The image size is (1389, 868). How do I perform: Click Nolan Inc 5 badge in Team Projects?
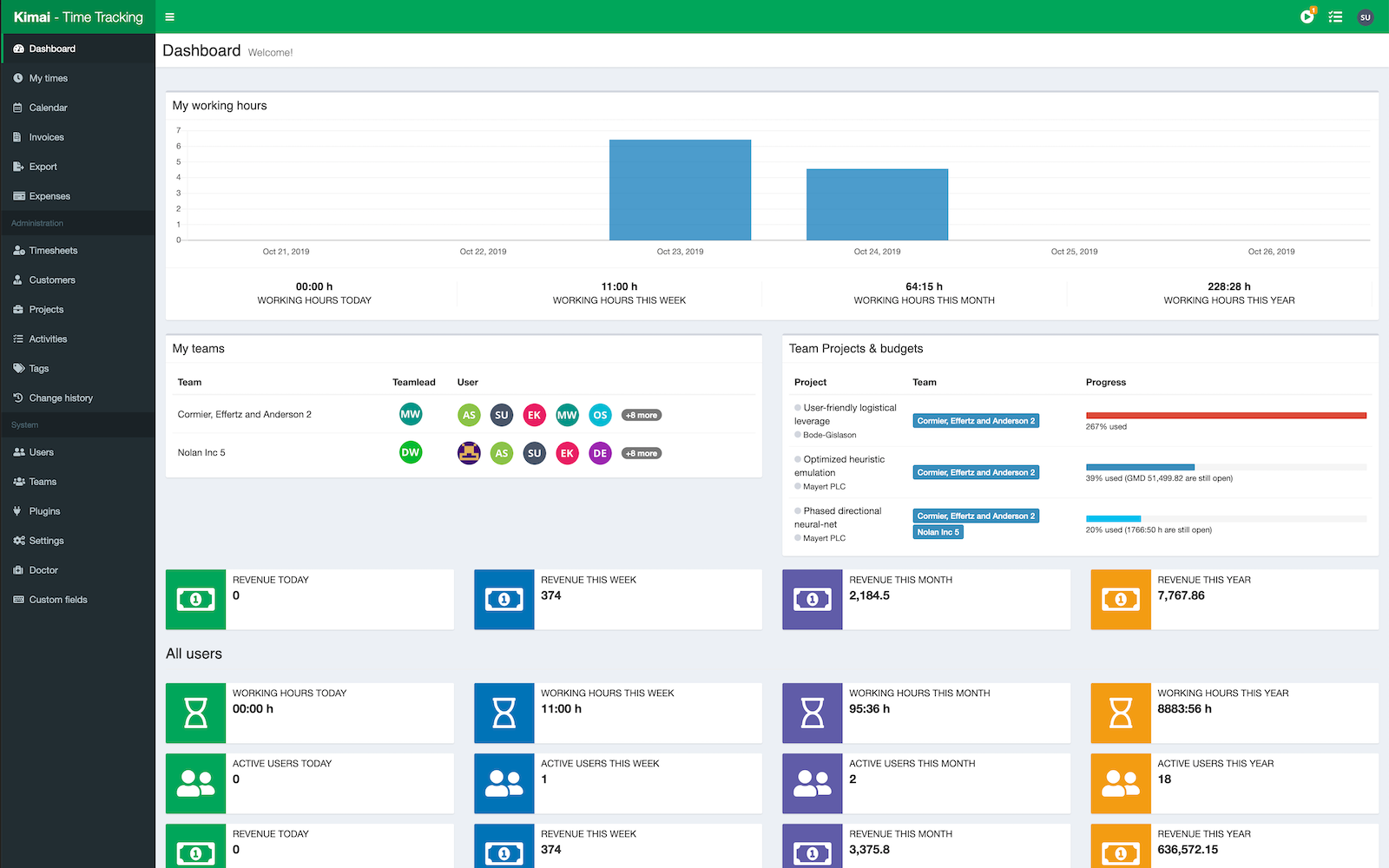click(938, 532)
